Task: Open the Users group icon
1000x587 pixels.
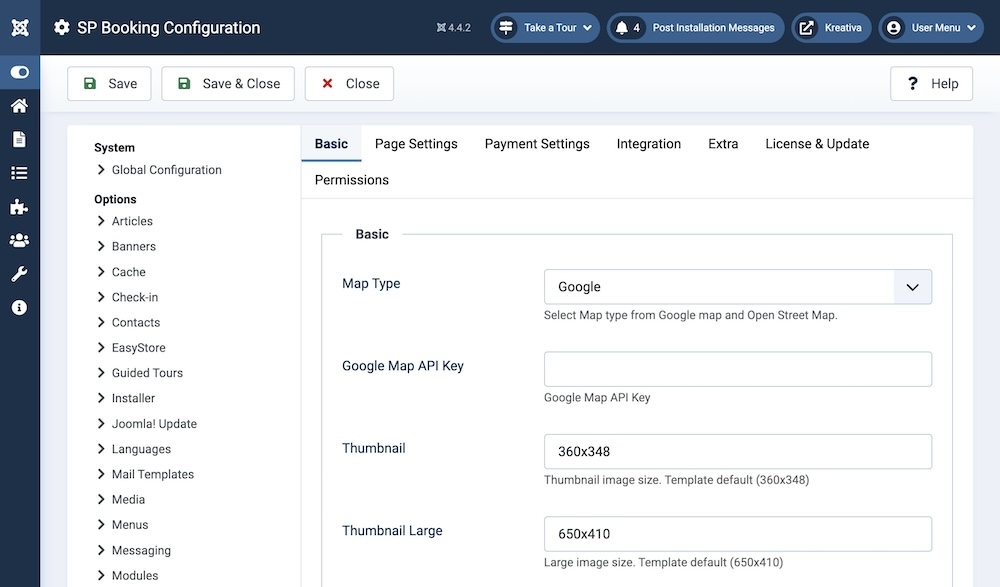Action: coord(20,240)
